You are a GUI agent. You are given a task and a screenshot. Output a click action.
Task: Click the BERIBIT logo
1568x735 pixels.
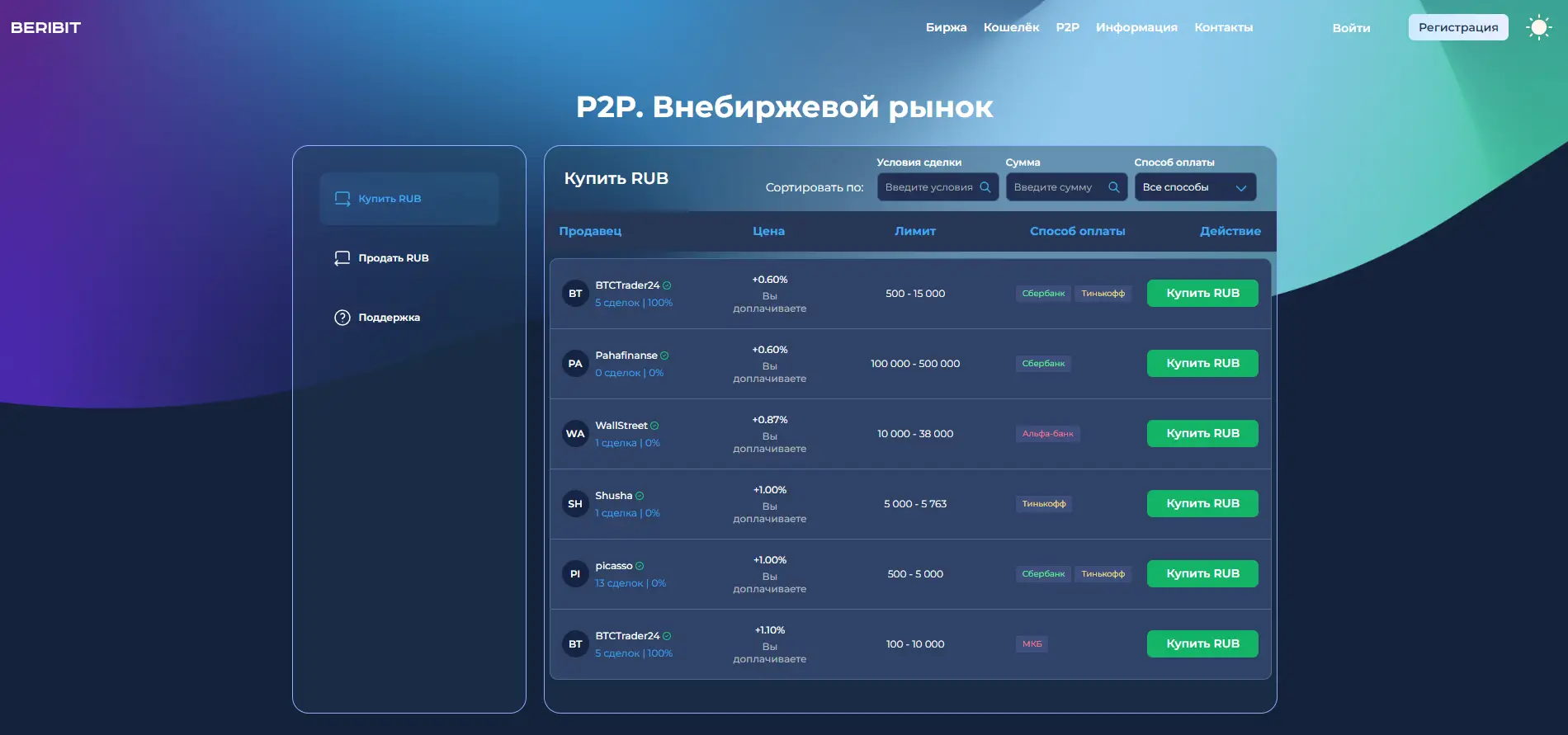coord(46,27)
